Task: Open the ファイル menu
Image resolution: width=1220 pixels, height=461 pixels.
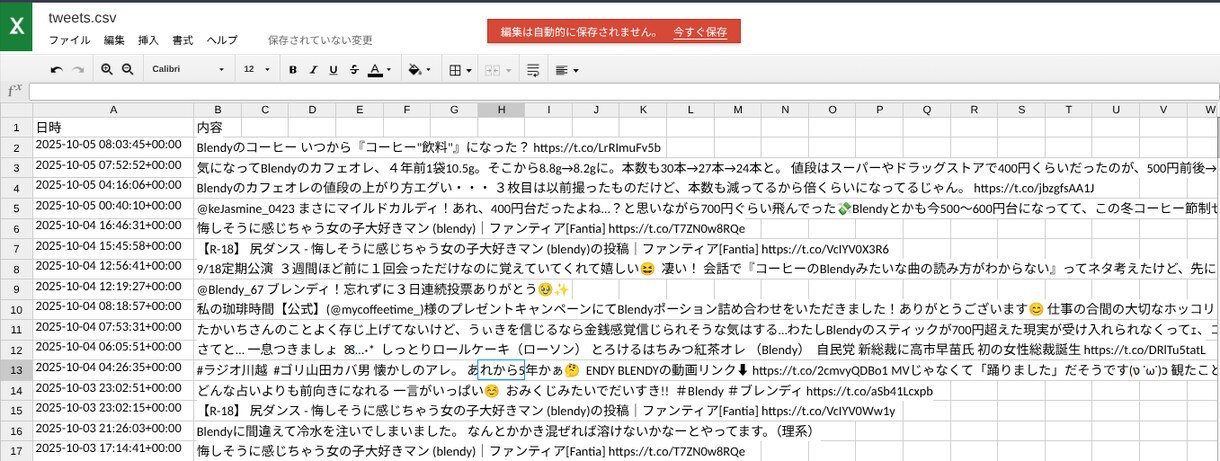Action: pyautogui.click(x=69, y=40)
